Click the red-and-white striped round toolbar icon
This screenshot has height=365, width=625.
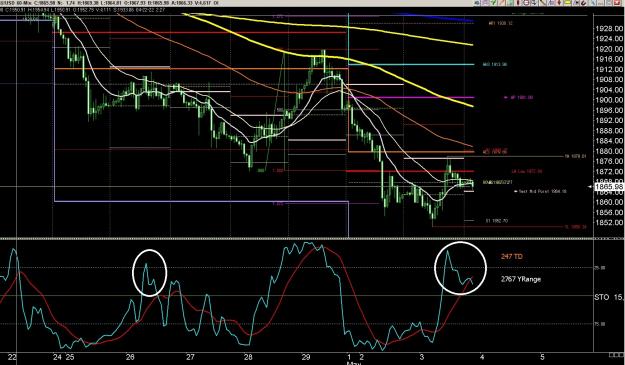point(526,2)
